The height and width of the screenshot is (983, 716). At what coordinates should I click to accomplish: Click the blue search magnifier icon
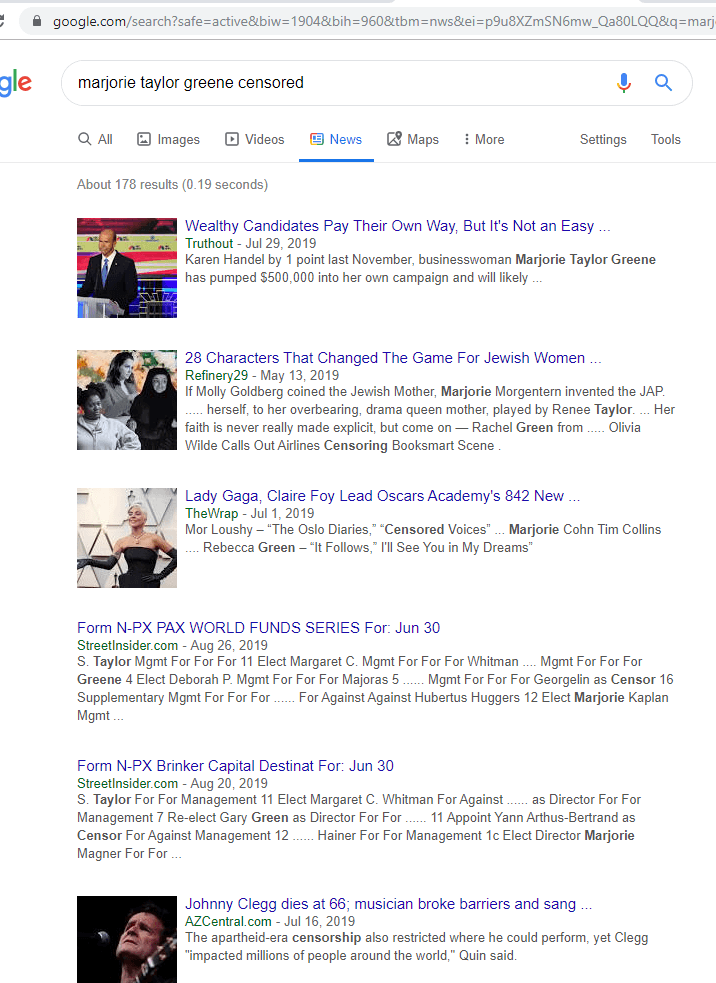[663, 83]
